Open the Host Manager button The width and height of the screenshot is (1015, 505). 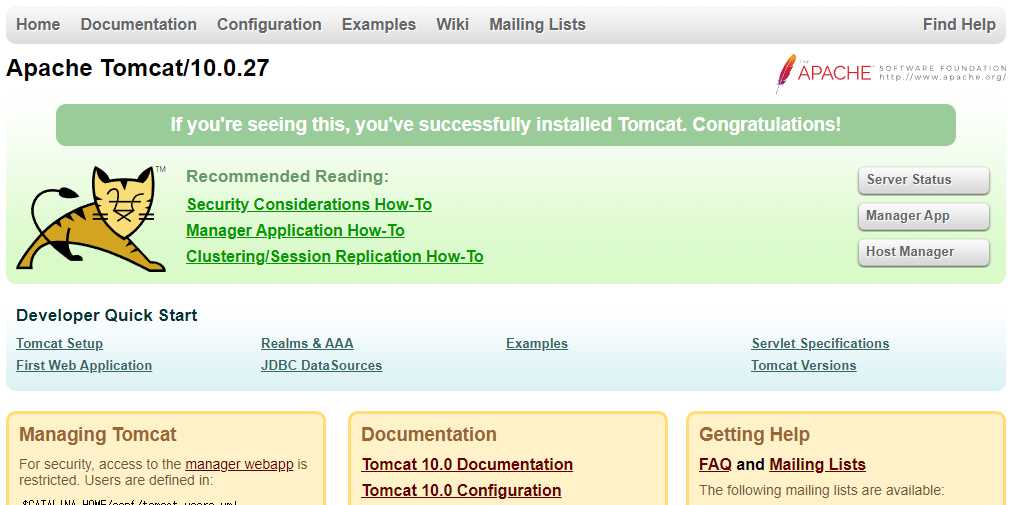(924, 252)
